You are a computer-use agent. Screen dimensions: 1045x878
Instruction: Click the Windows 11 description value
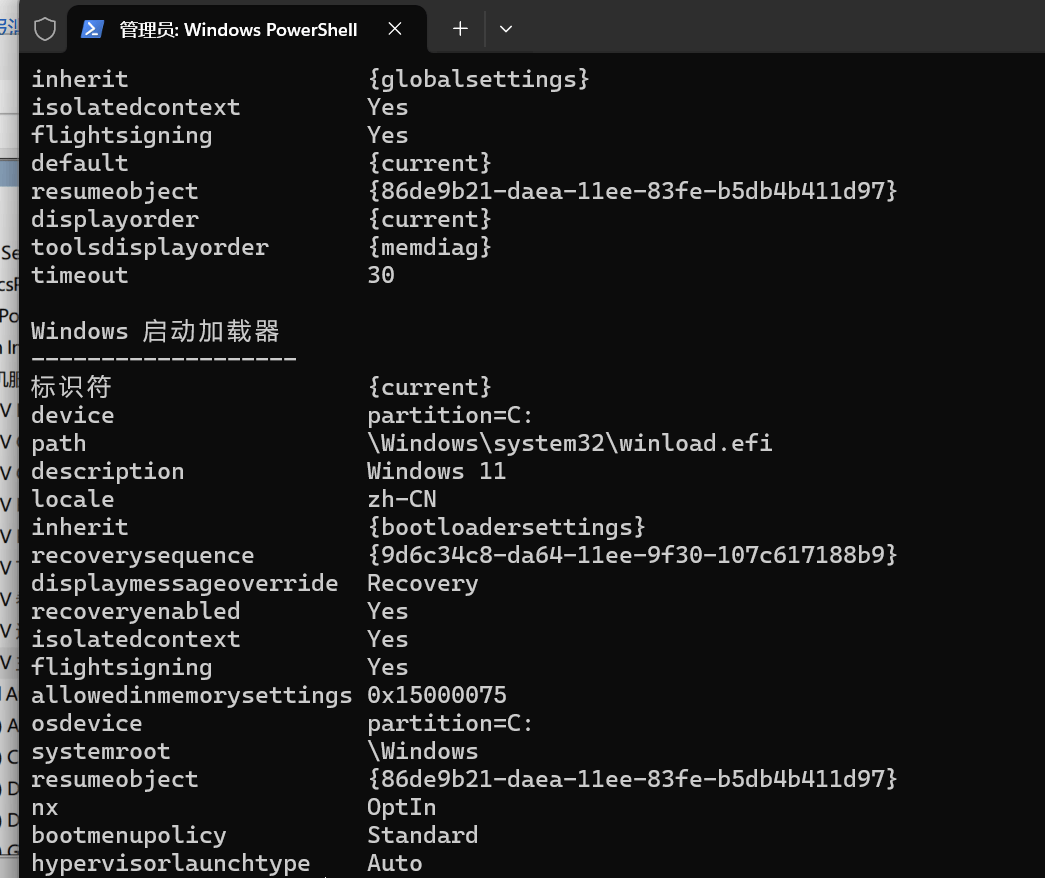click(437, 471)
